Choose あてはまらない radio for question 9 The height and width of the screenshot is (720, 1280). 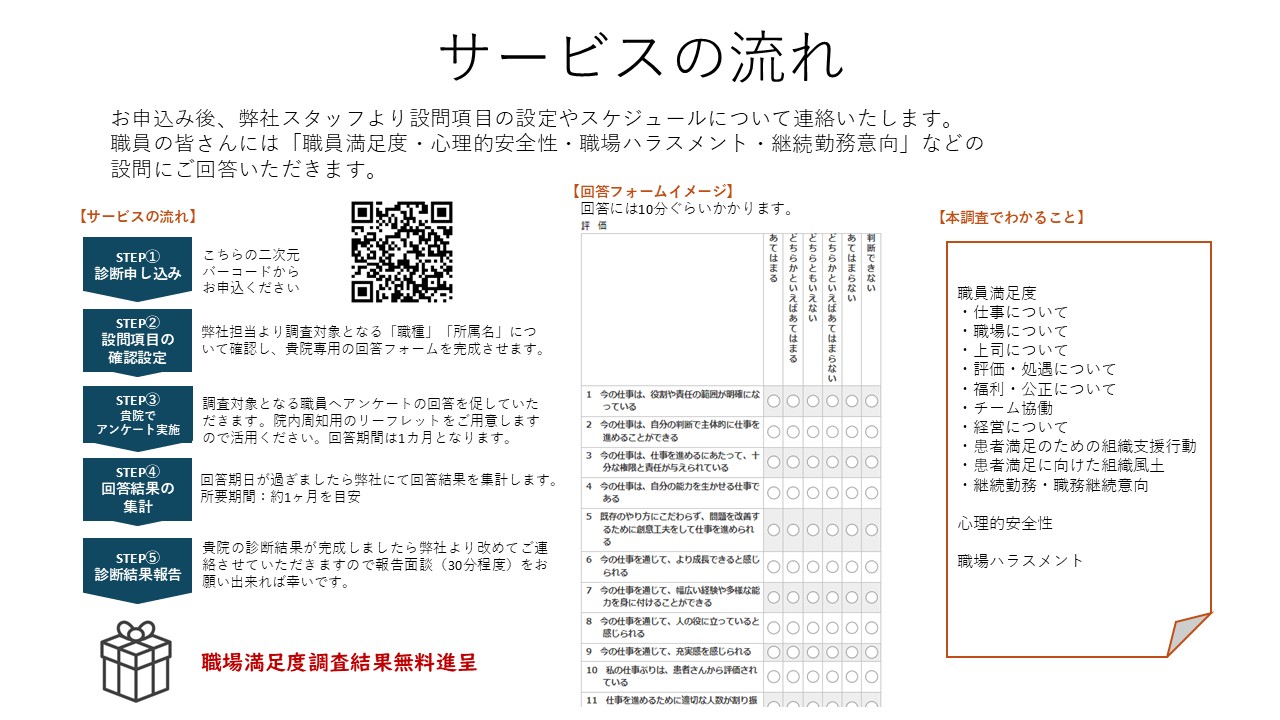coord(852,652)
